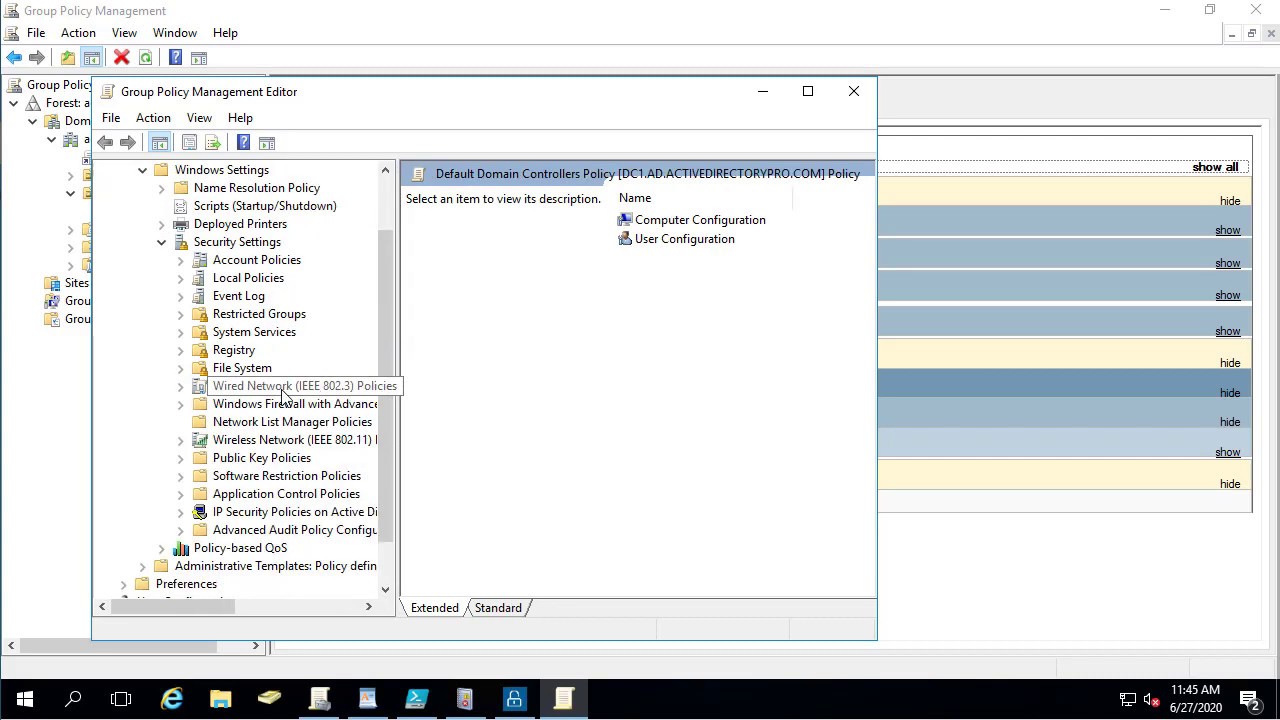Click the Help icon in Group Policy Management toolbar
Screen dimensions: 1280x720
tap(175, 58)
